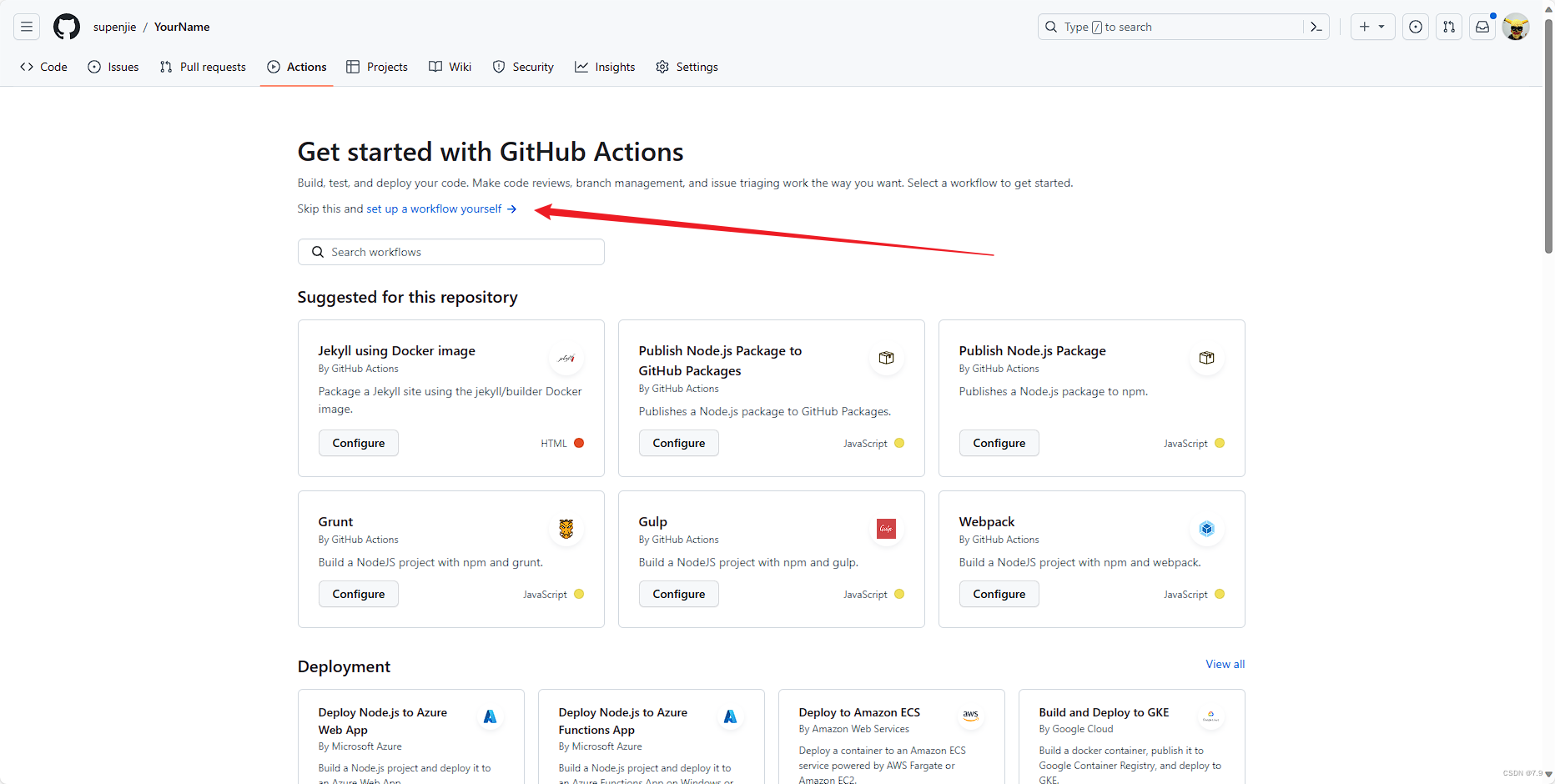Open the pull requests icon in header
The height and width of the screenshot is (784, 1555).
pyautogui.click(x=1449, y=27)
